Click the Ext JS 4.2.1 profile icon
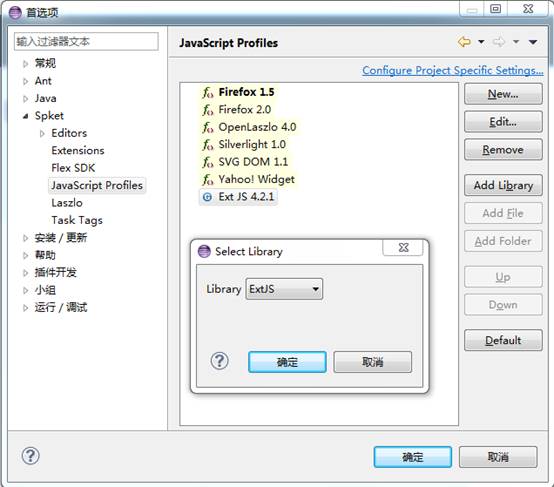Image resolution: width=554 pixels, height=487 pixels. tap(207, 197)
